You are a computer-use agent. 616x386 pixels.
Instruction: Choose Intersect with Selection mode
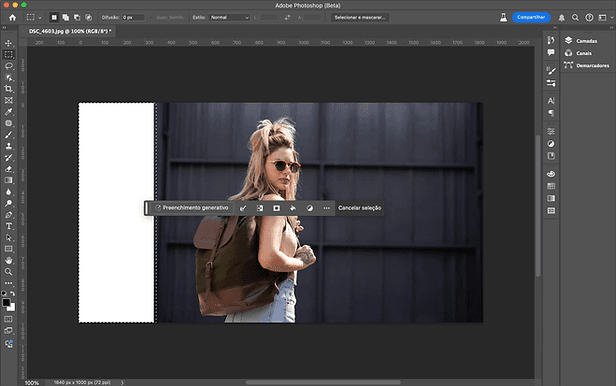(89, 17)
